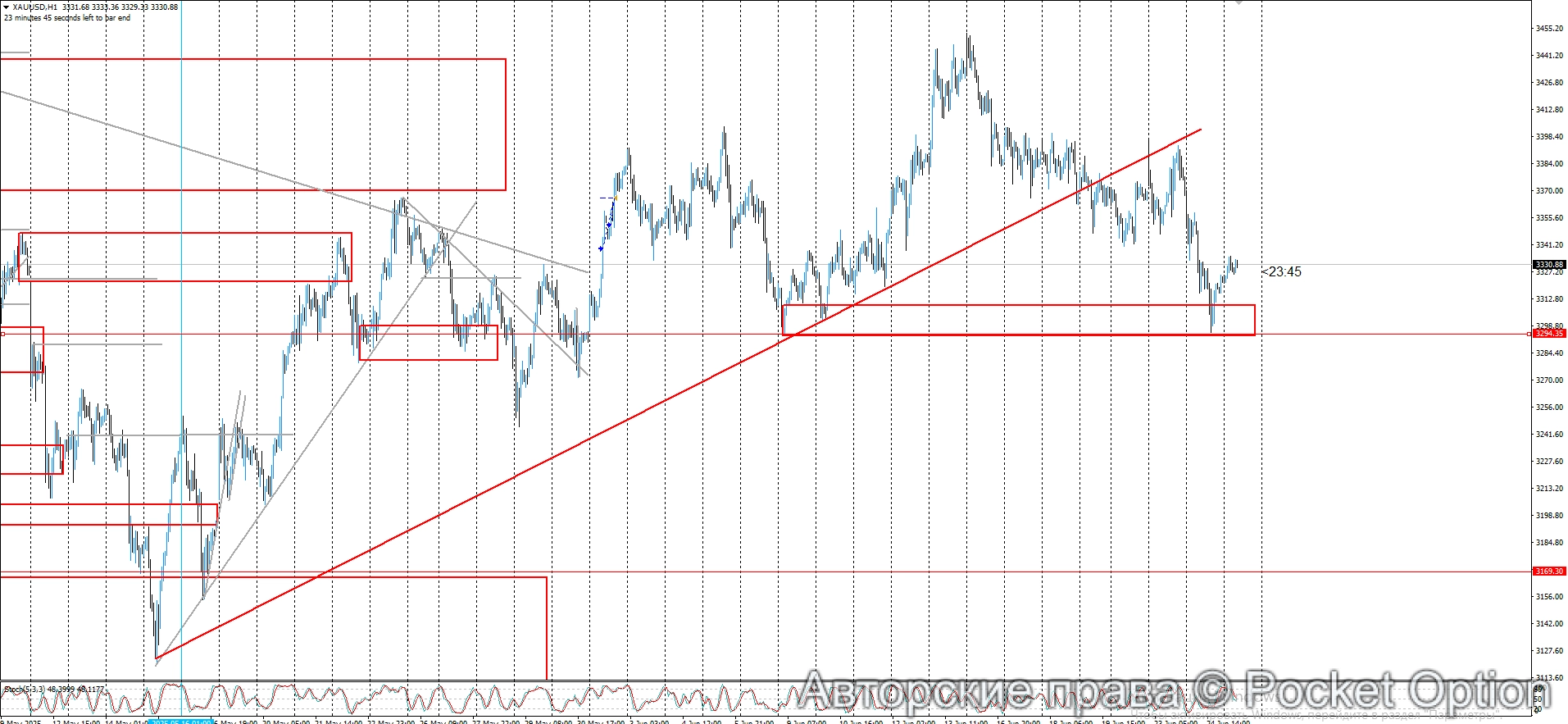This screenshot has width=1568, height=724.
Task: Click the gray chart shift triangle at top
Action: (x=1239, y=2)
